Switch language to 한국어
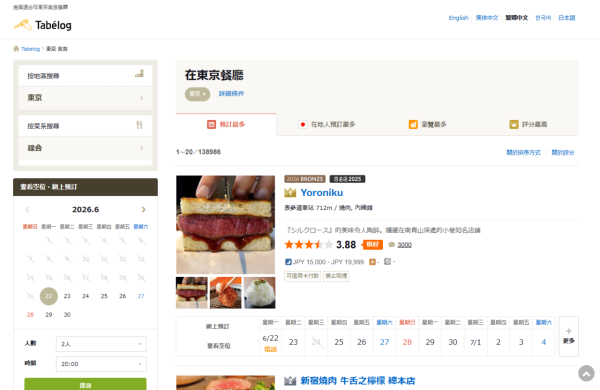This screenshot has width=600, height=390. click(543, 18)
